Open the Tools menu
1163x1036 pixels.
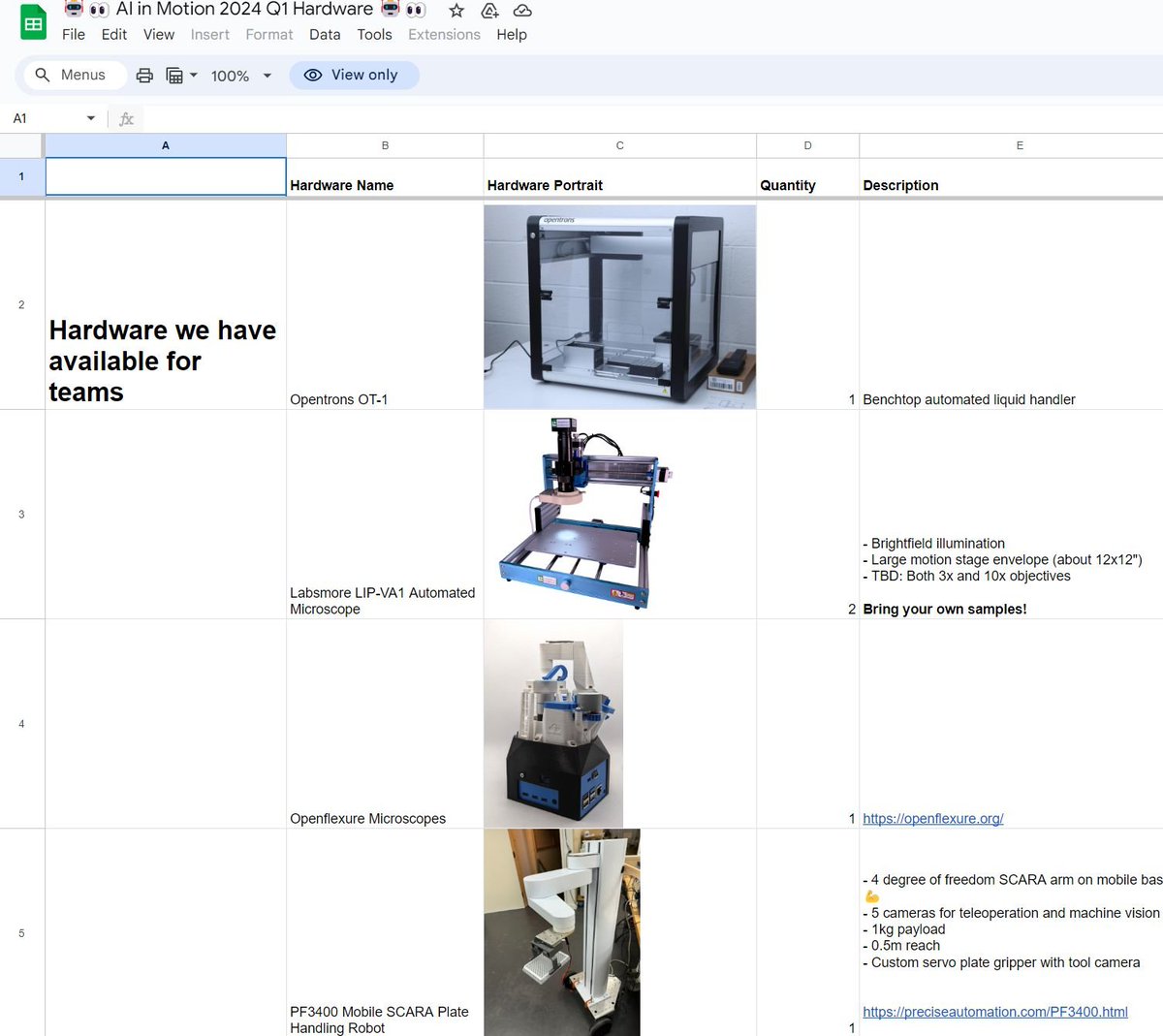point(374,34)
